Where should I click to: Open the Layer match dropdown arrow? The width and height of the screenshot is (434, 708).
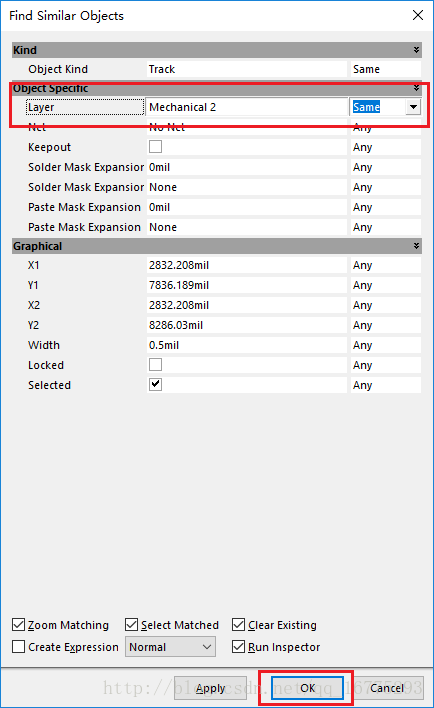coord(413,107)
